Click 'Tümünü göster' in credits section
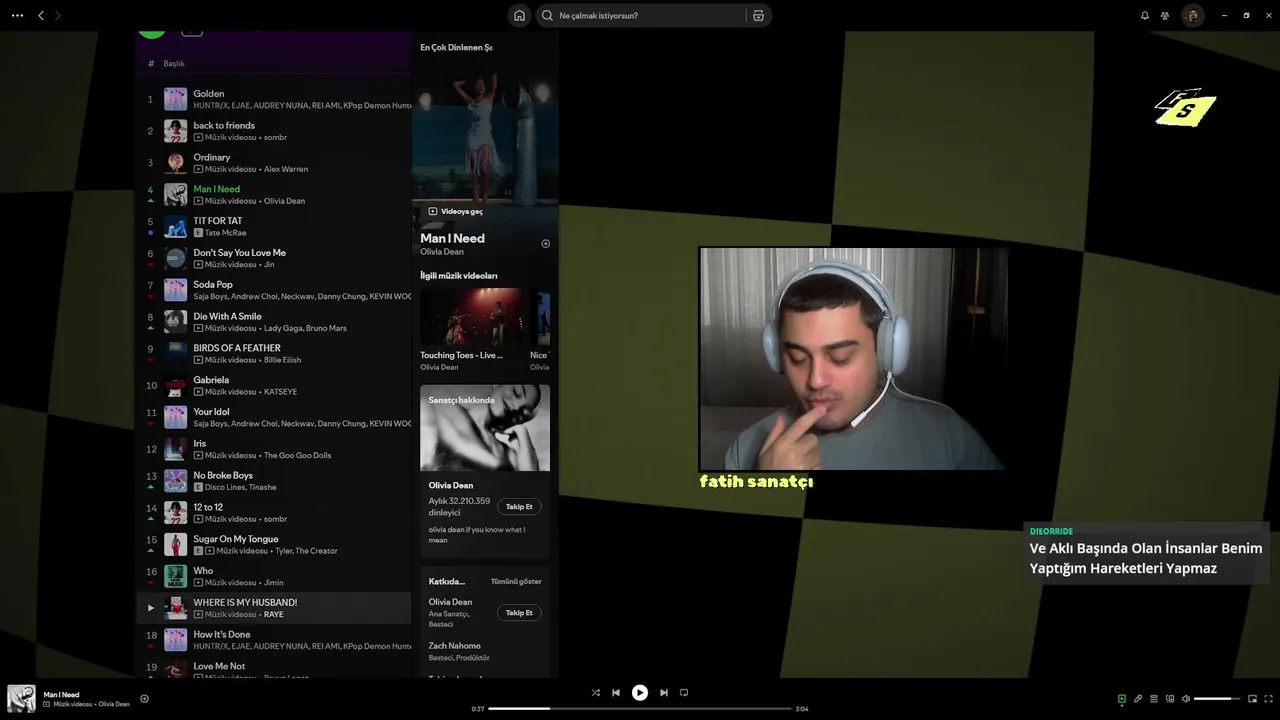 [x=516, y=581]
